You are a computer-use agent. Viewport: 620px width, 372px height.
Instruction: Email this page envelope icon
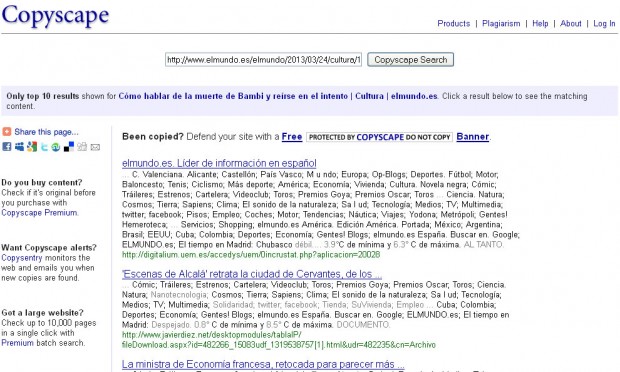tap(95, 147)
